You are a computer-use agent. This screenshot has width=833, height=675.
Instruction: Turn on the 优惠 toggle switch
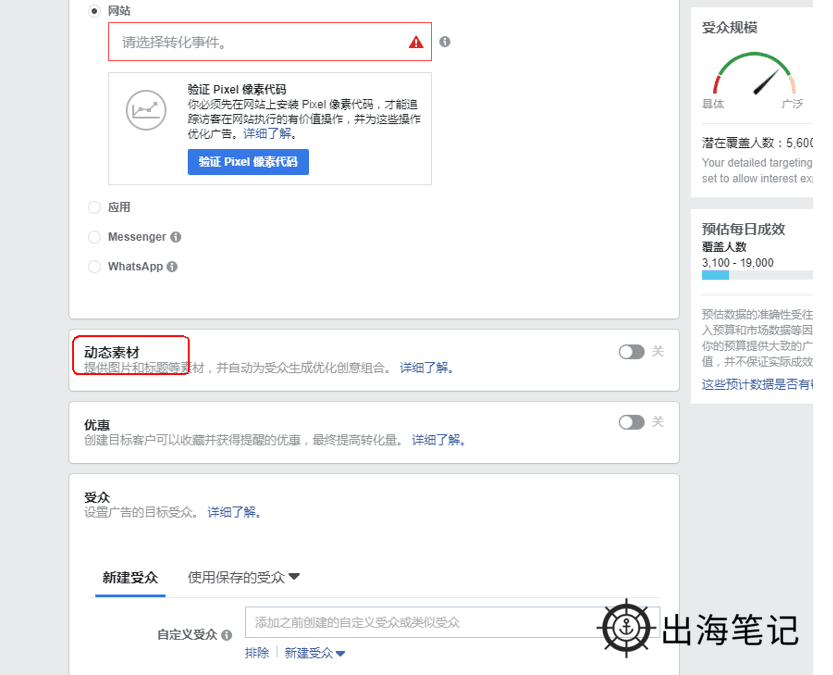[633, 422]
